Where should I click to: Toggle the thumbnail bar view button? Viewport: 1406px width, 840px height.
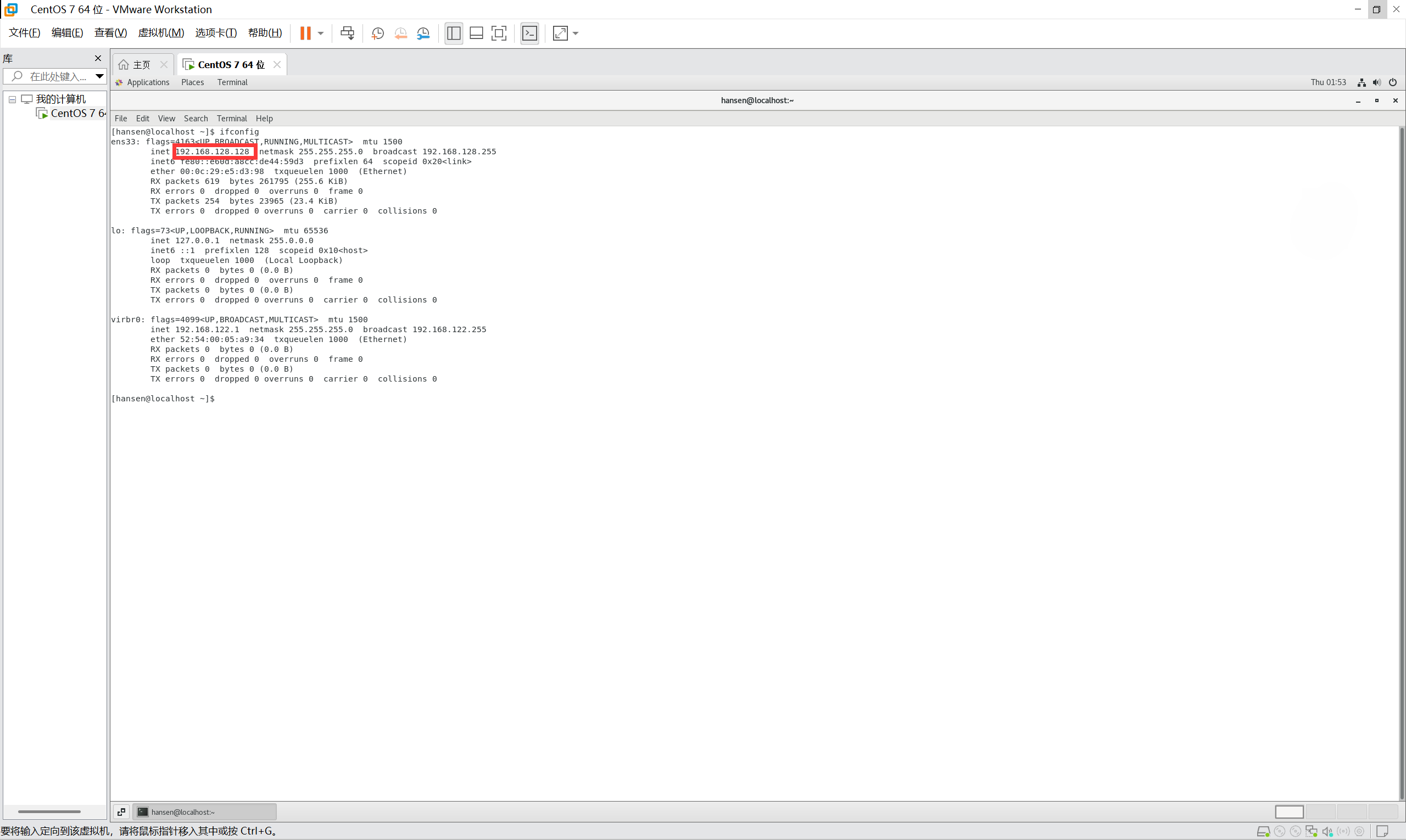click(476, 33)
